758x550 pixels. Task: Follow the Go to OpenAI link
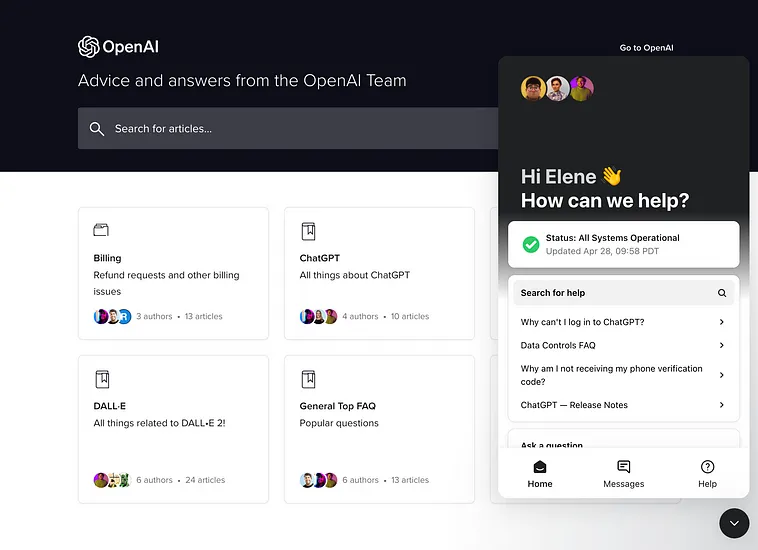pos(646,48)
